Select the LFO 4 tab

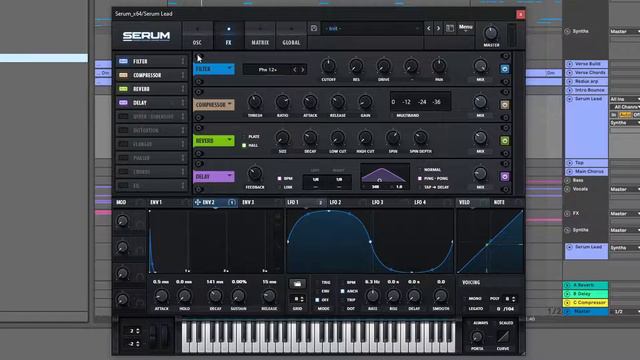coord(420,202)
